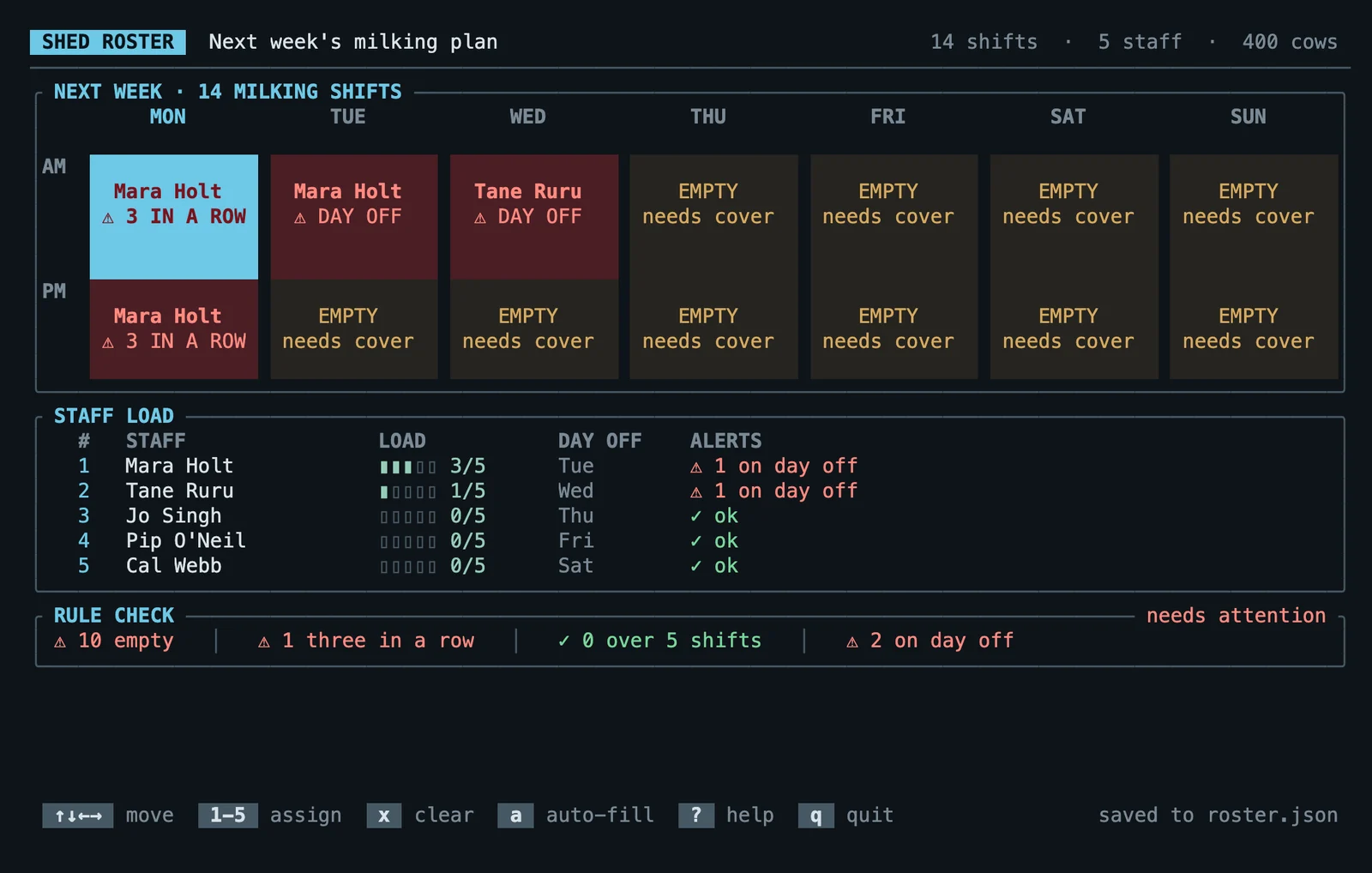Click the 400 cows header stat
This screenshot has height=873, width=1372.
pyautogui.click(x=1290, y=42)
